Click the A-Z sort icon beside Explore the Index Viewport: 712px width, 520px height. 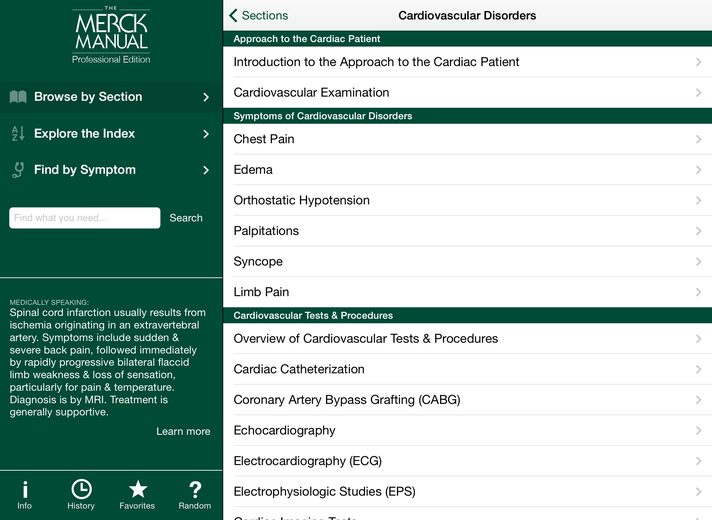point(18,134)
